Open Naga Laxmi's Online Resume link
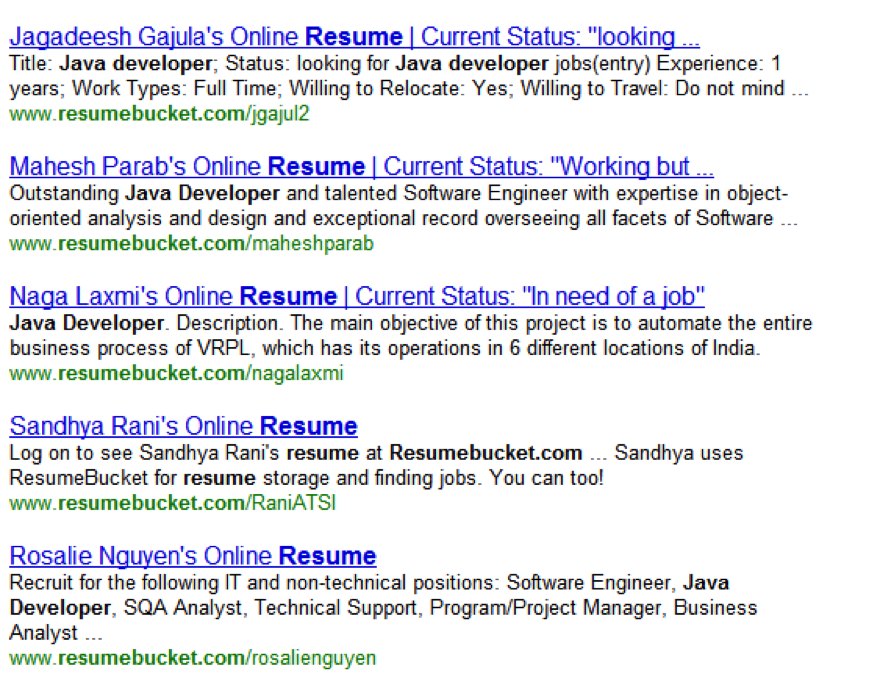The image size is (882, 700). coord(357,297)
